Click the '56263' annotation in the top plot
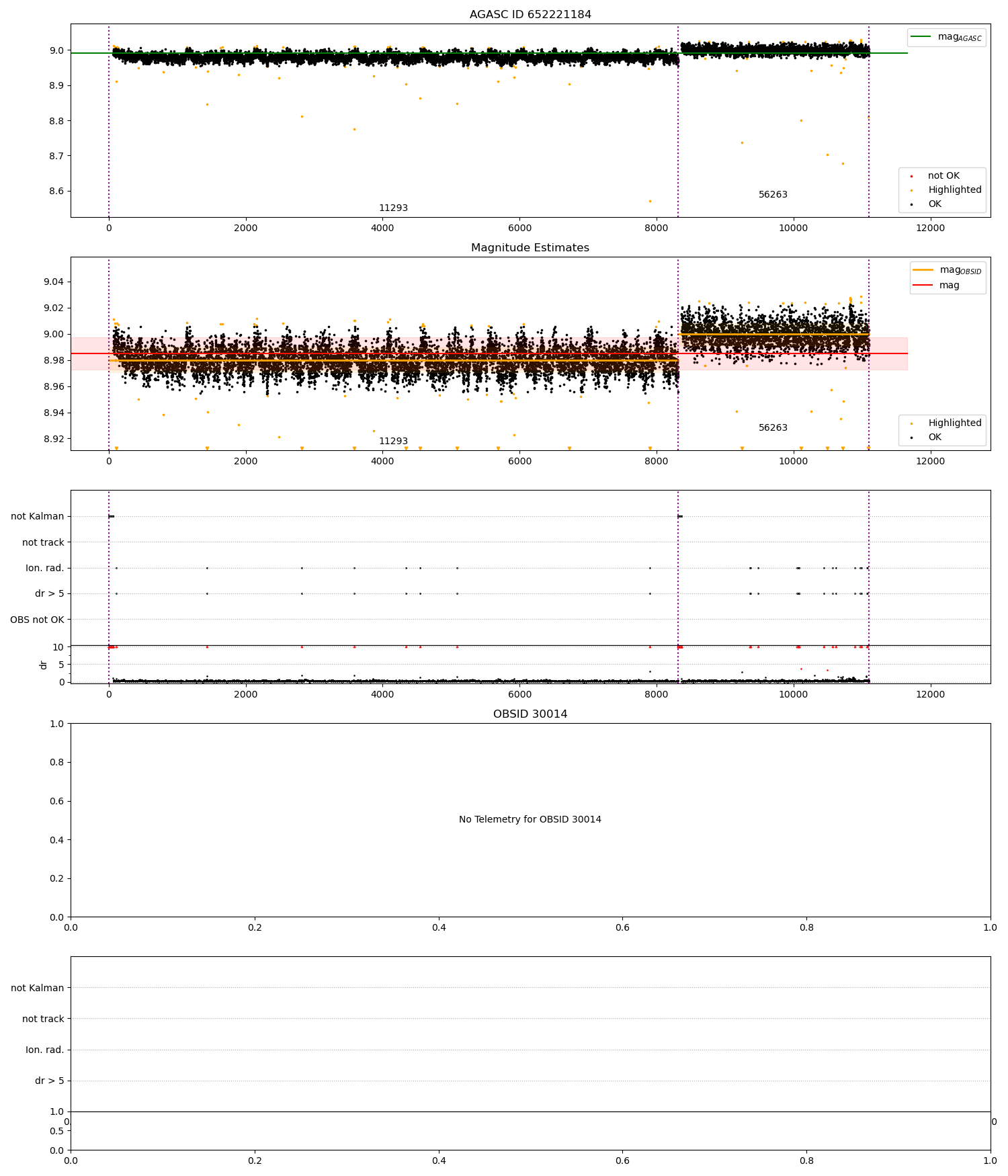Viewport: 1008px width, 1176px height. (x=773, y=195)
